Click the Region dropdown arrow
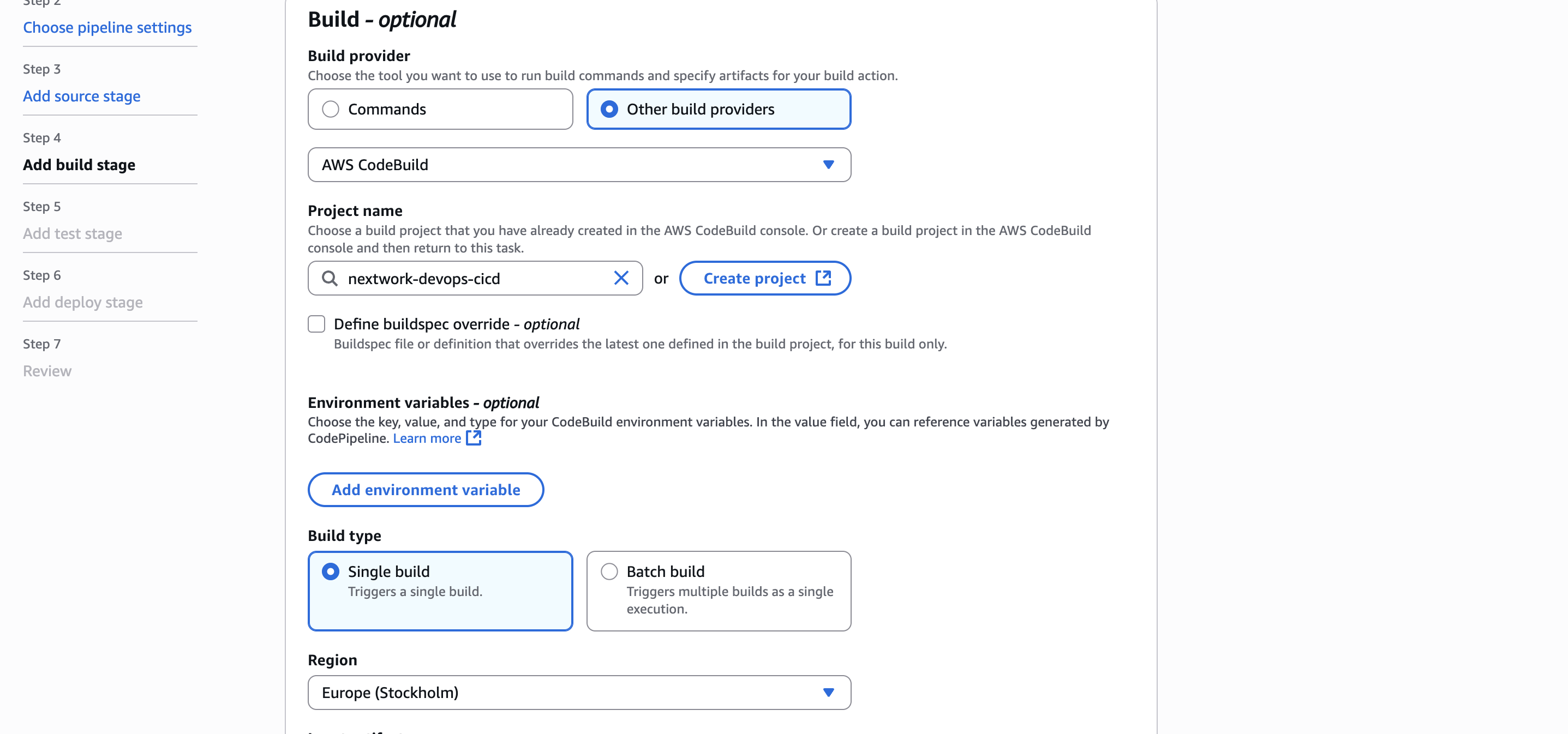The height and width of the screenshot is (734, 1568). click(828, 692)
